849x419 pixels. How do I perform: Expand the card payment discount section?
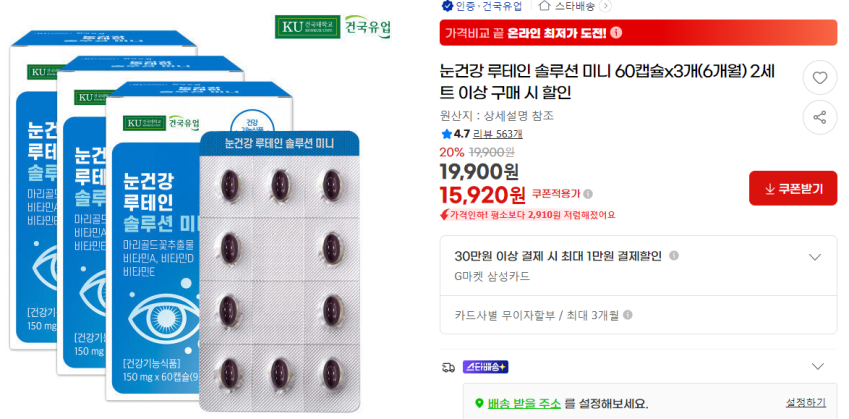[814, 257]
